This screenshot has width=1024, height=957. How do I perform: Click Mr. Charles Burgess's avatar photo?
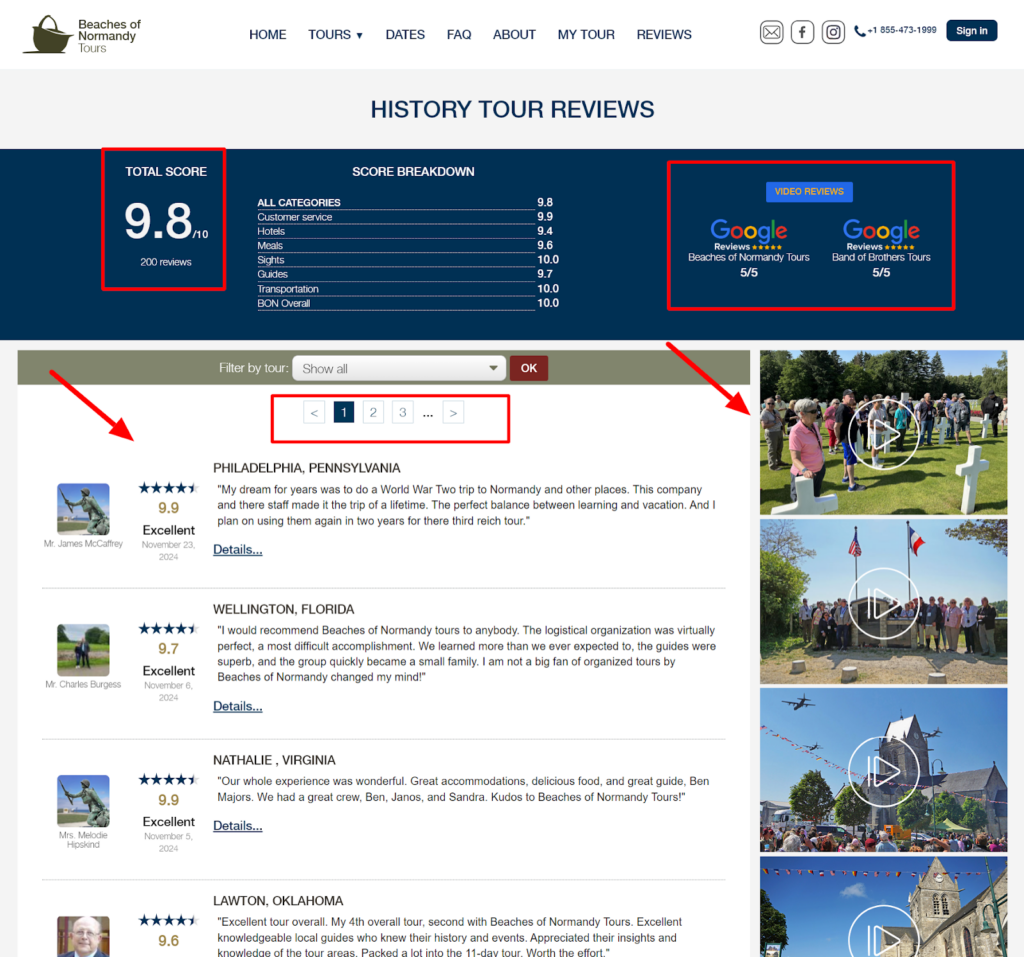coord(83,650)
